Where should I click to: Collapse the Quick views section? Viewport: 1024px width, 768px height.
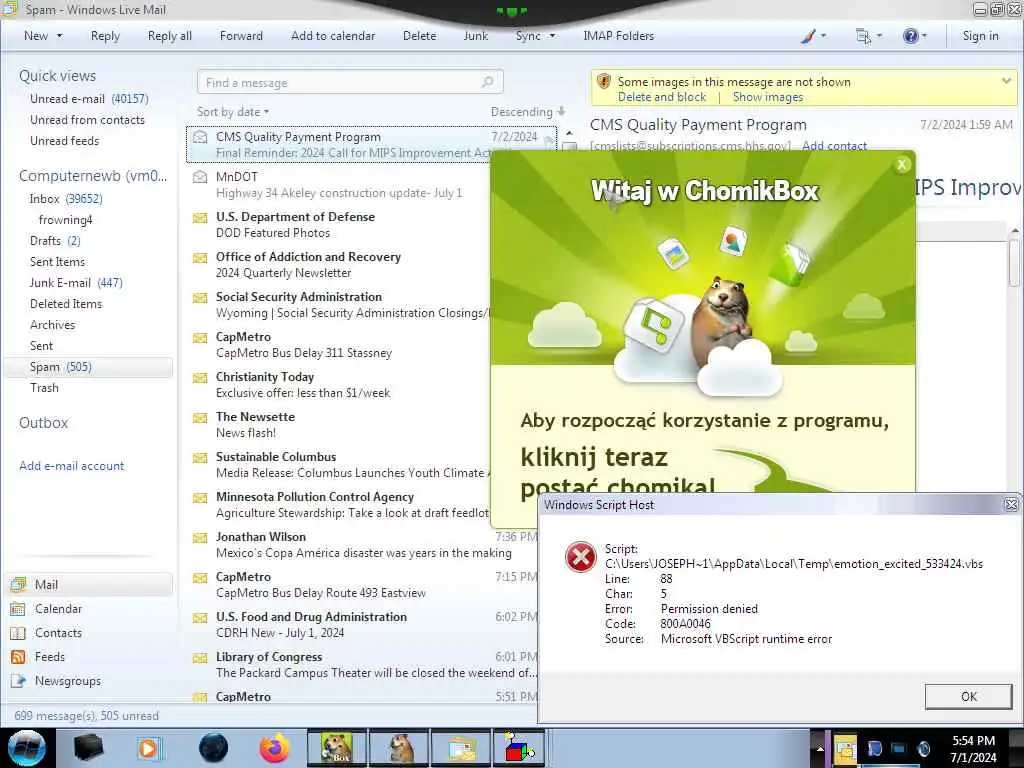pos(57,76)
